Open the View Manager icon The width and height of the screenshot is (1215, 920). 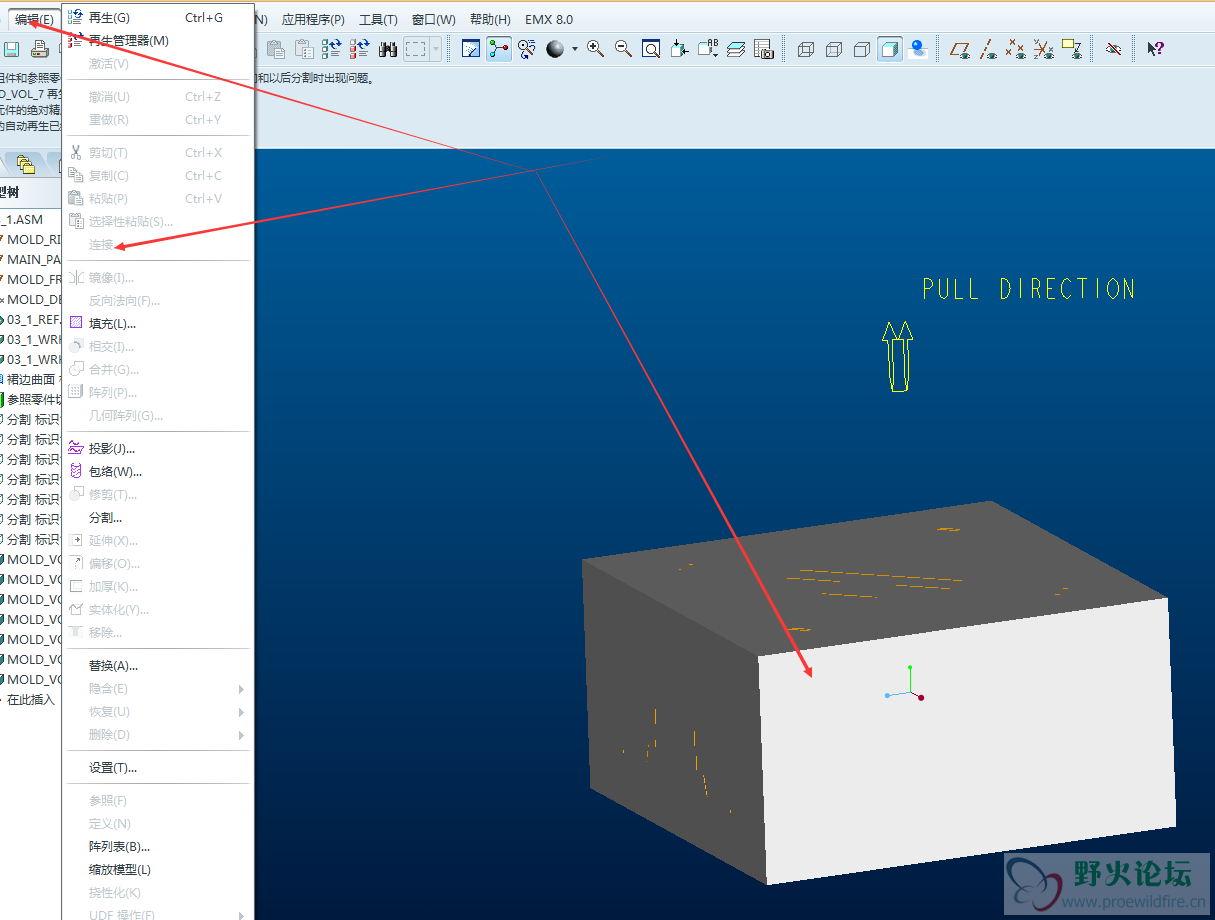(764, 49)
